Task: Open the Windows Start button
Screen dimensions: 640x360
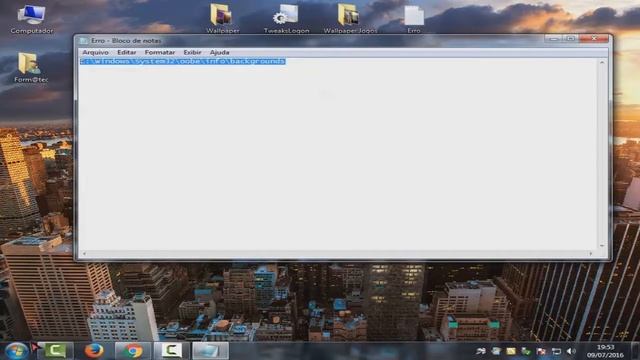Action: [x=17, y=351]
